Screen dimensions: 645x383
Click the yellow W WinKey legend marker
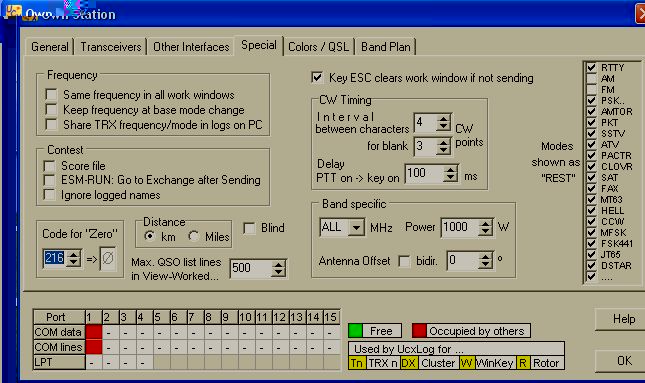coord(467,363)
